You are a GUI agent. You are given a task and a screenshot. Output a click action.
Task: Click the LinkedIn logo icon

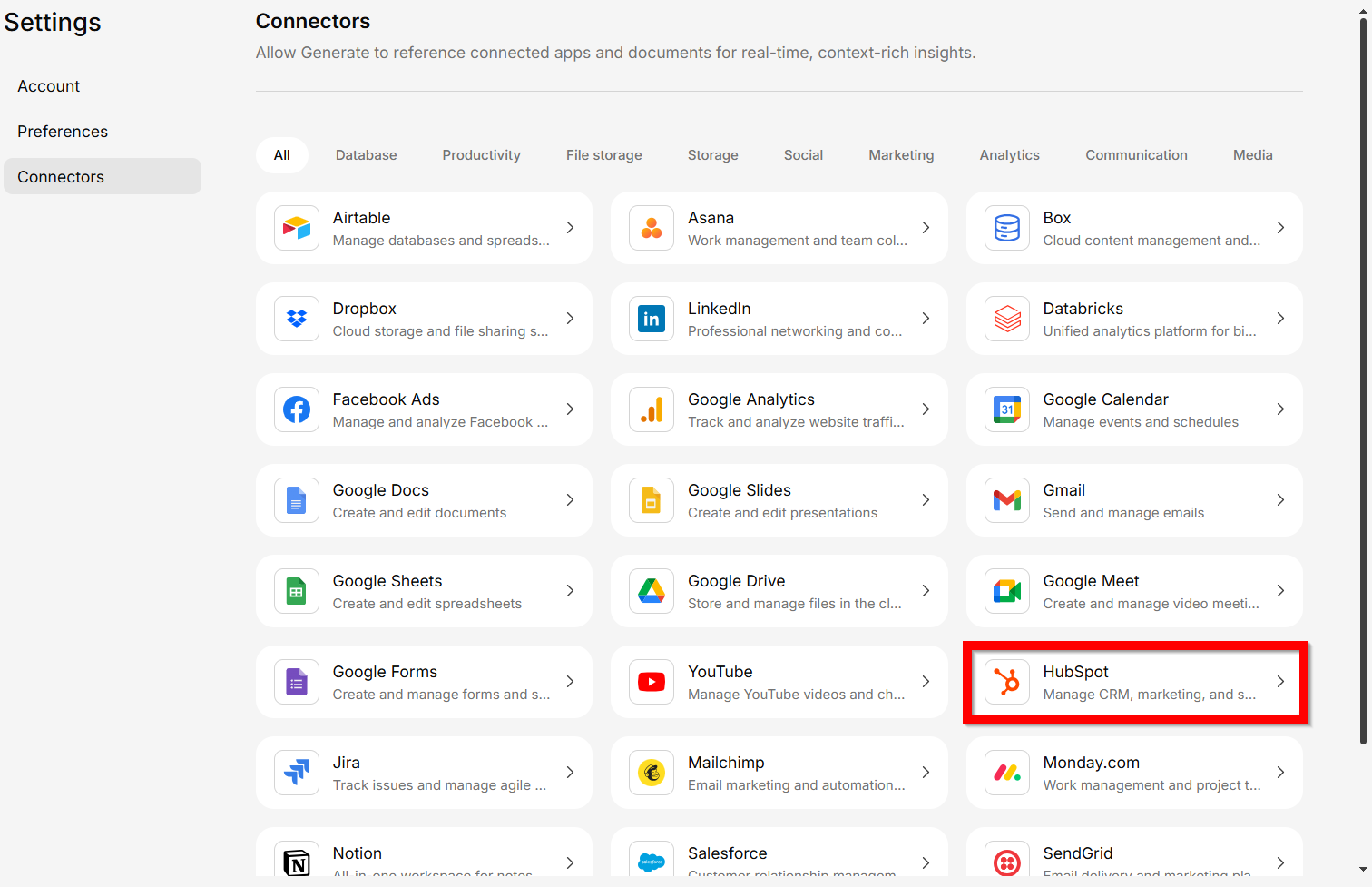click(x=652, y=319)
